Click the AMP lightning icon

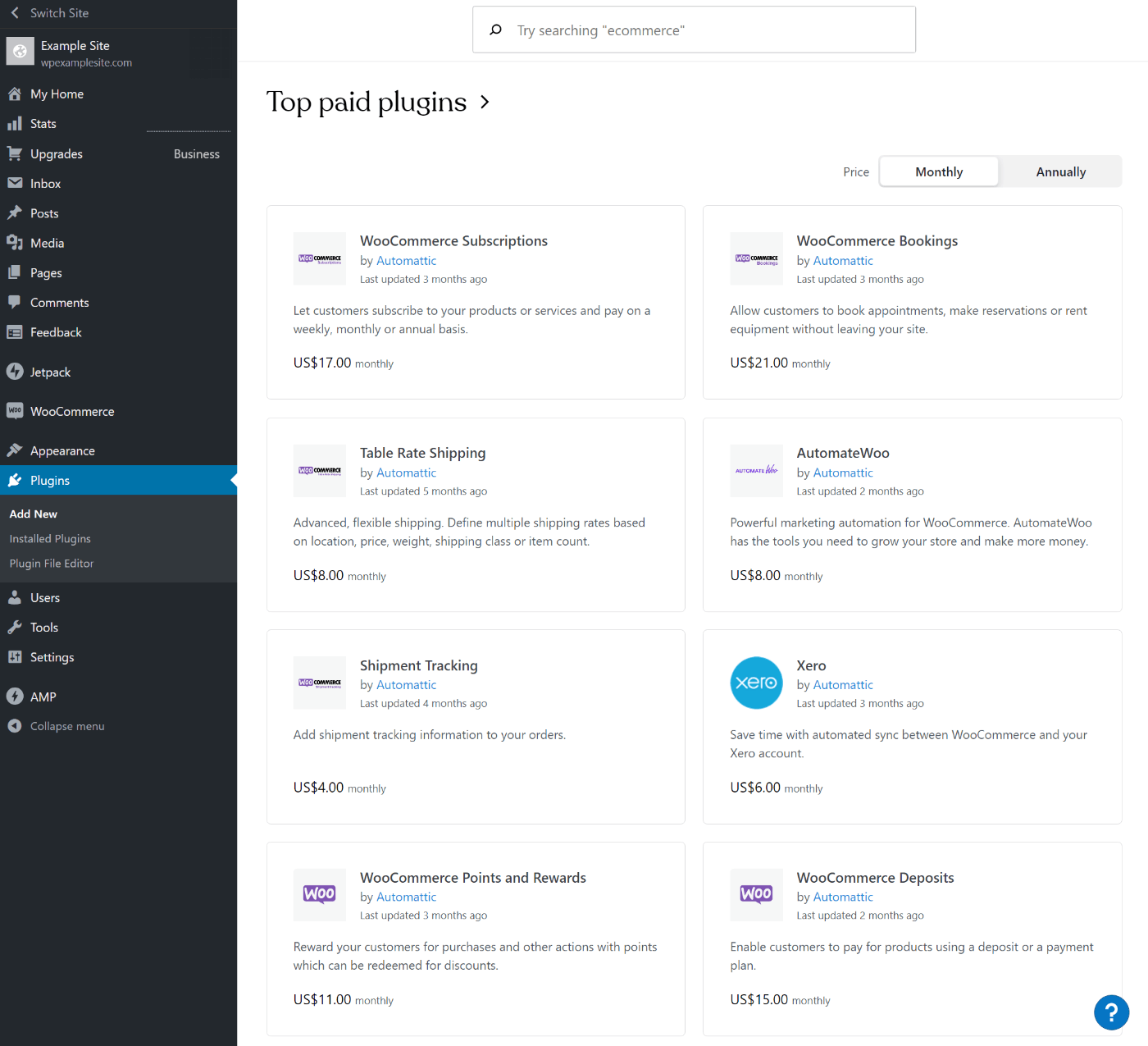tap(15, 697)
